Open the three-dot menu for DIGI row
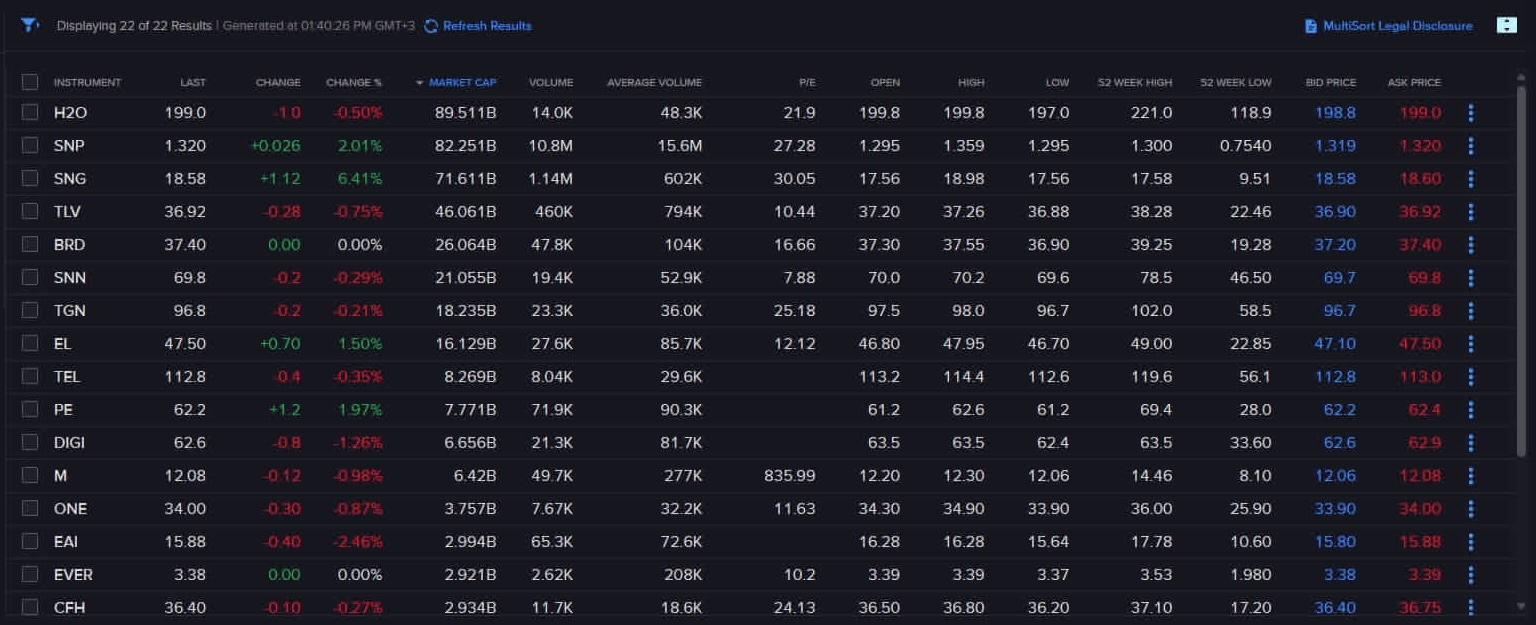Screen dimensions: 1536x625 coord(1471,443)
